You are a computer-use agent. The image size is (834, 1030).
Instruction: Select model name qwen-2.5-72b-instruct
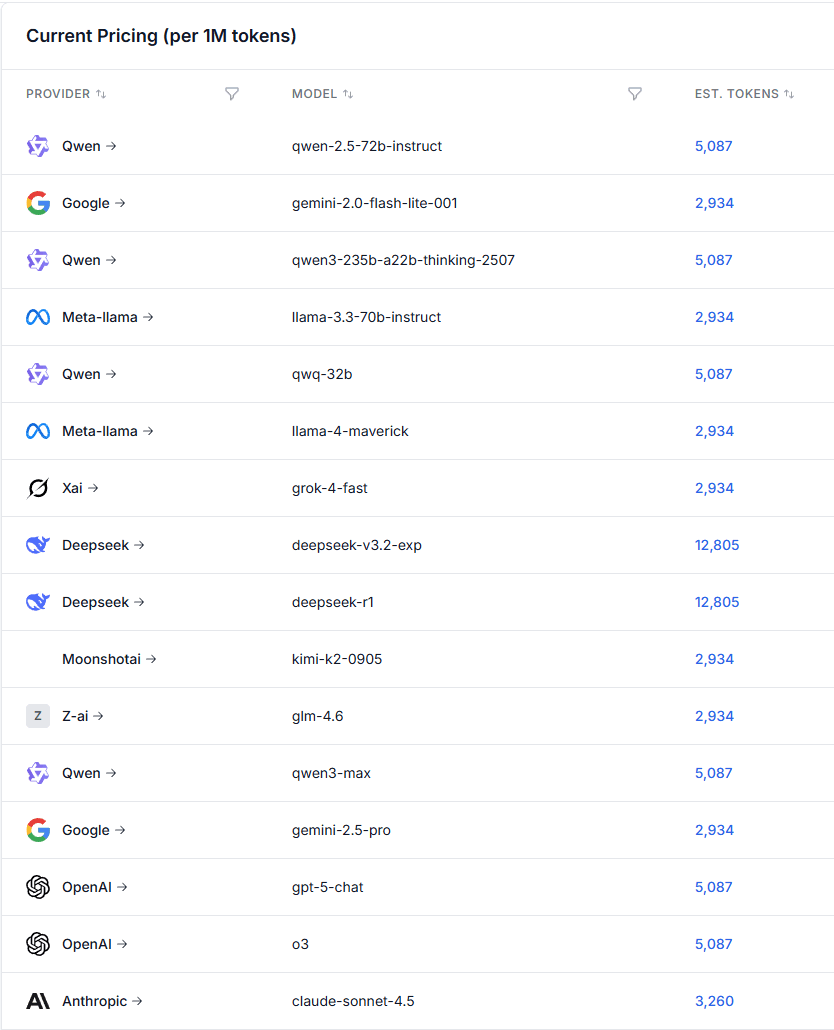click(x=366, y=146)
